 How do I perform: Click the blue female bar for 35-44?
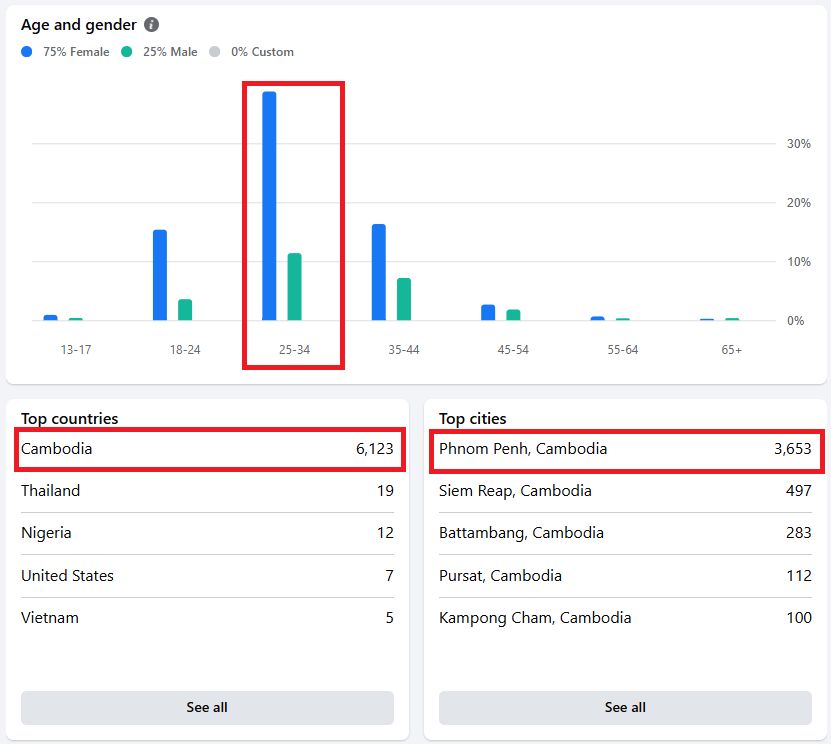tap(379, 272)
